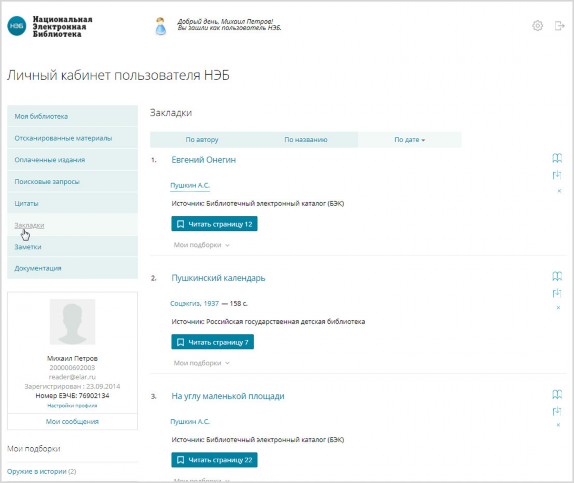
Task: Click the НЭБ round logo
Action: 17,26
